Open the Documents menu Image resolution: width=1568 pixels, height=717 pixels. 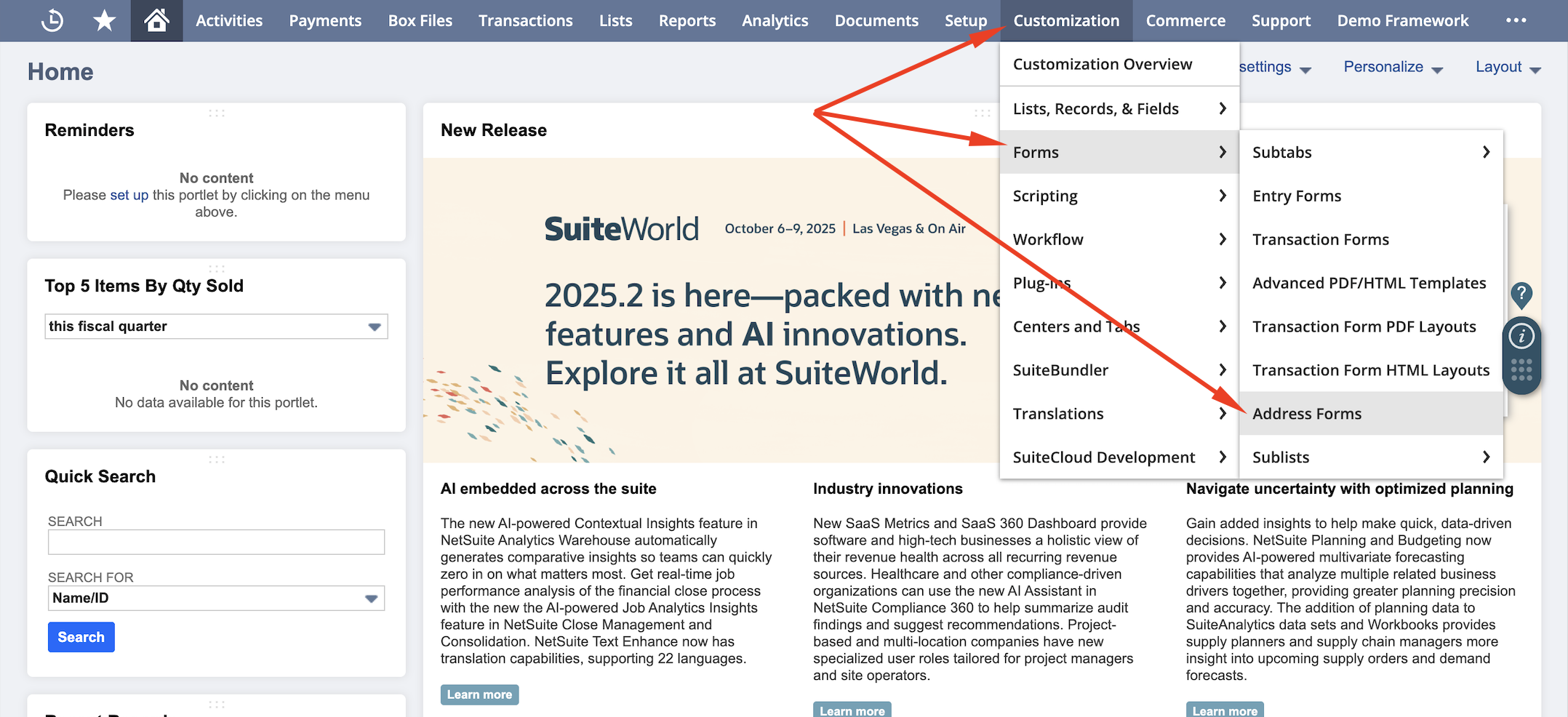tap(876, 20)
